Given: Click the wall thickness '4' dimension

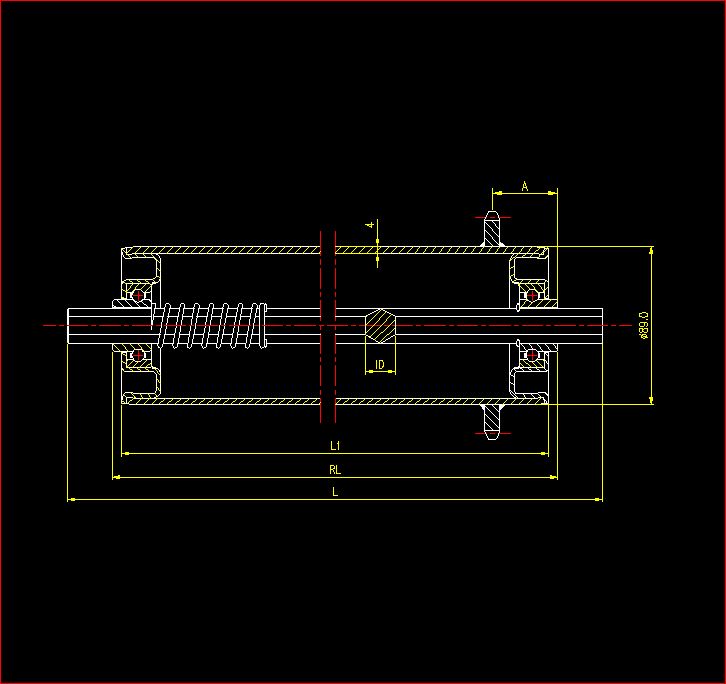Looking at the screenshot, I should coord(370,226).
